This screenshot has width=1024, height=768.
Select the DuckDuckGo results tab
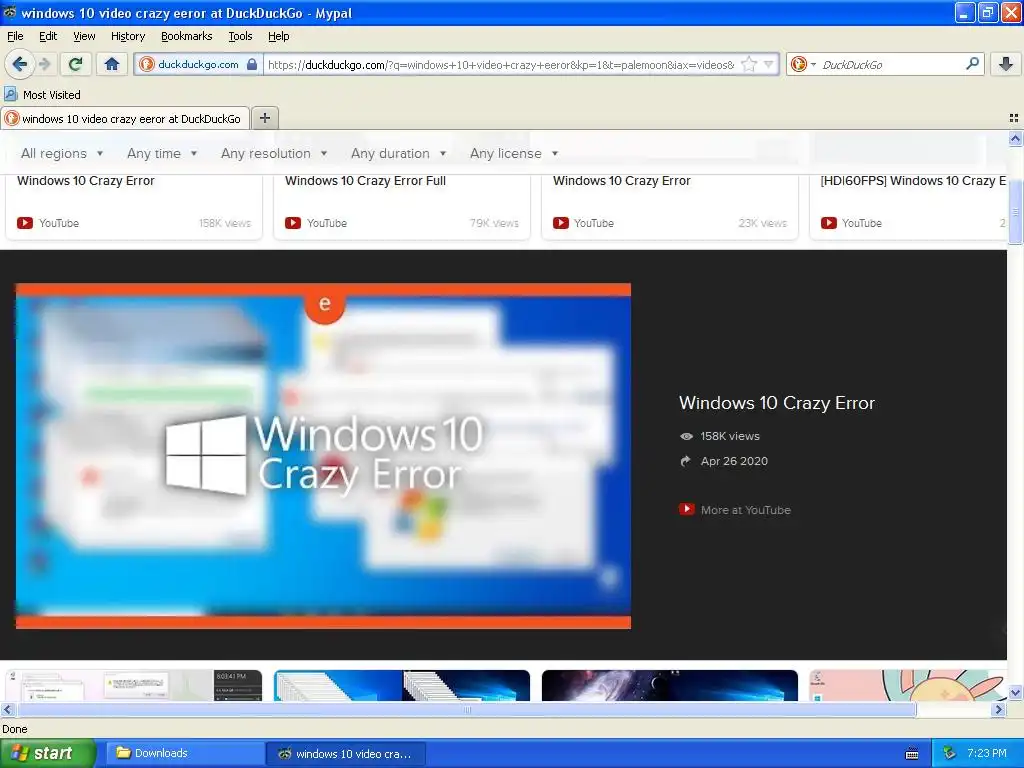point(125,118)
